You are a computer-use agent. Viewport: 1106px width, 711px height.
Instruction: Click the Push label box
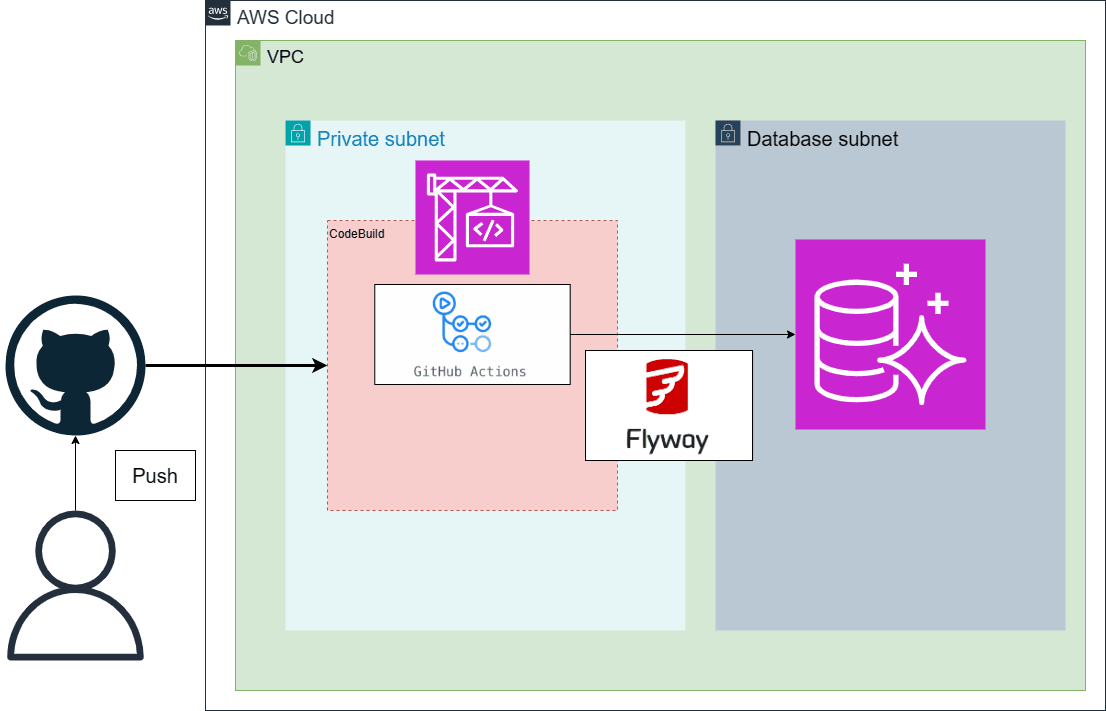pyautogui.click(x=155, y=475)
